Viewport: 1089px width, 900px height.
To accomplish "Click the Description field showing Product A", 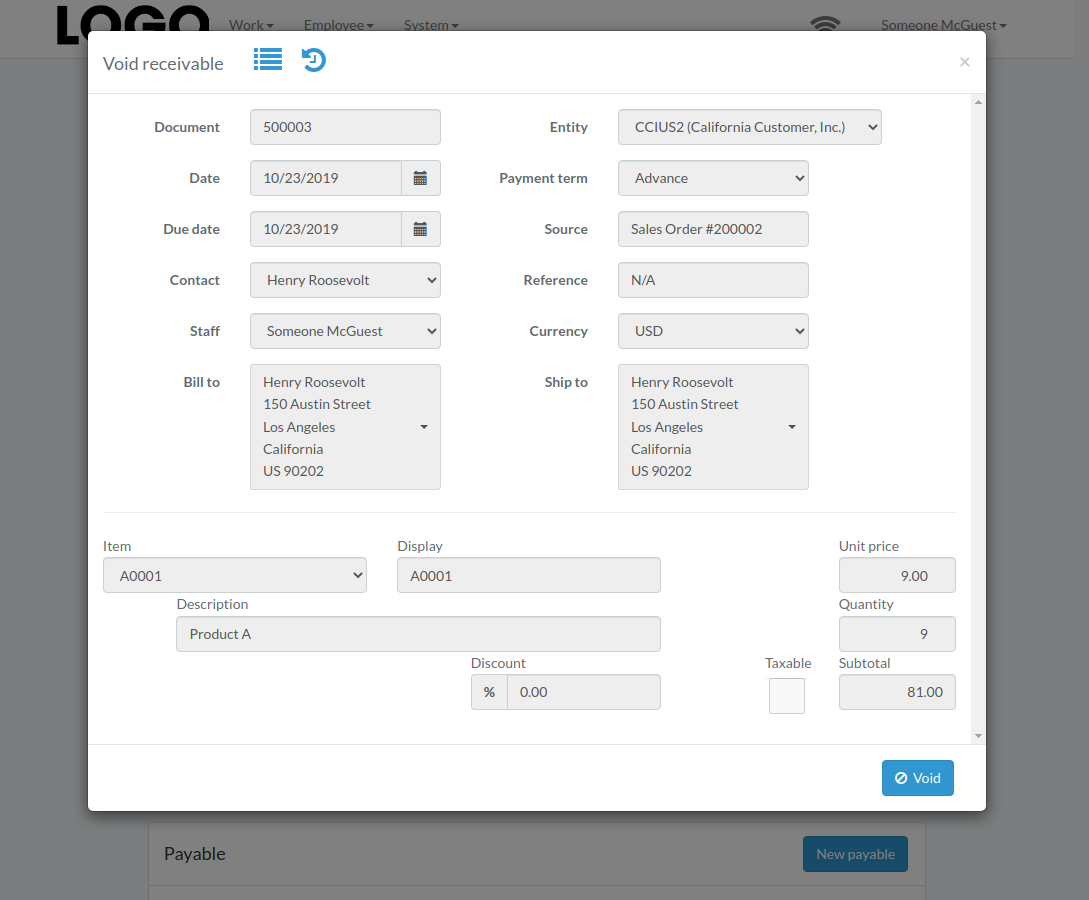I will pyautogui.click(x=418, y=634).
